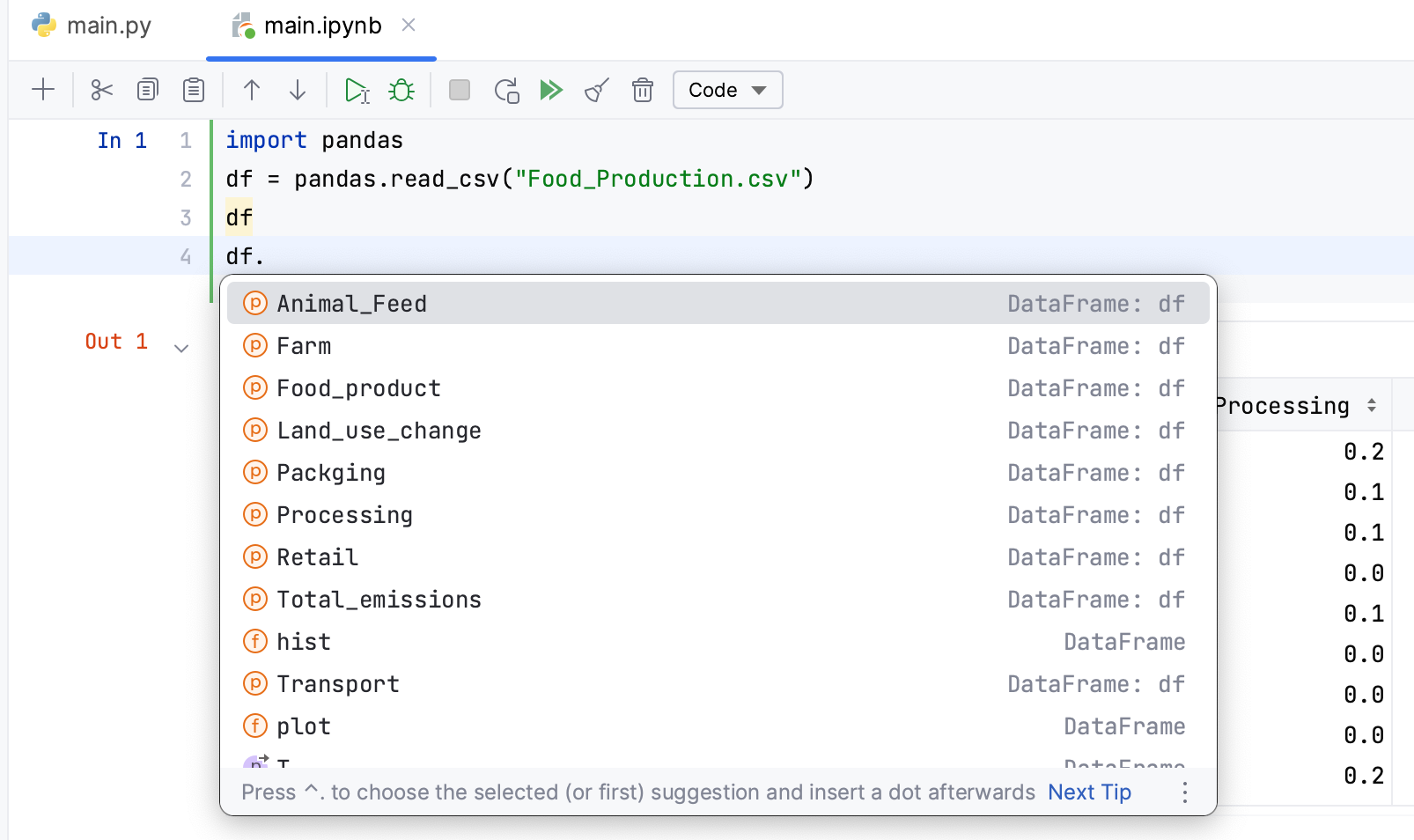
Task: Open completion popup options menu
Action: pos(1185,792)
